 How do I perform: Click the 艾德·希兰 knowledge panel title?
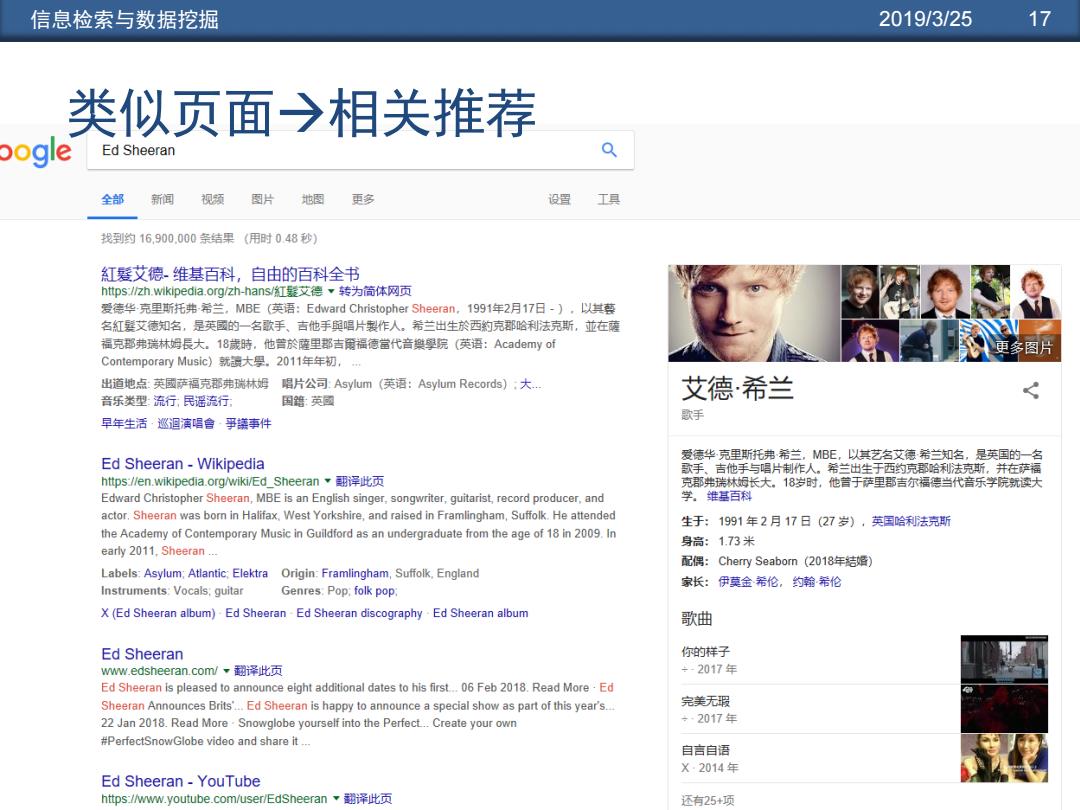[x=738, y=389]
